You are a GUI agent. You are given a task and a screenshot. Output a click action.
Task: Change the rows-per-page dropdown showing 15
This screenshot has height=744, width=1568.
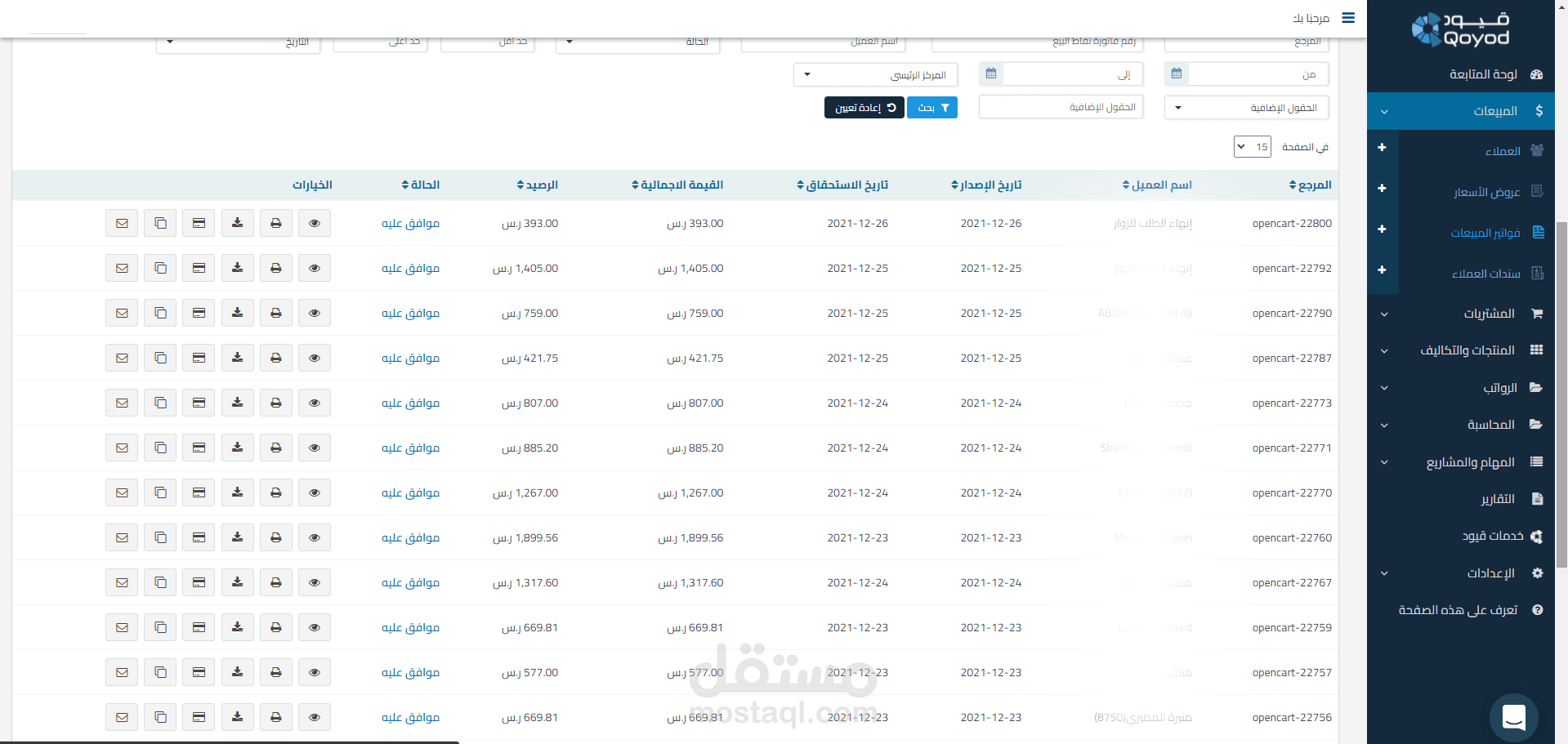tap(1252, 147)
